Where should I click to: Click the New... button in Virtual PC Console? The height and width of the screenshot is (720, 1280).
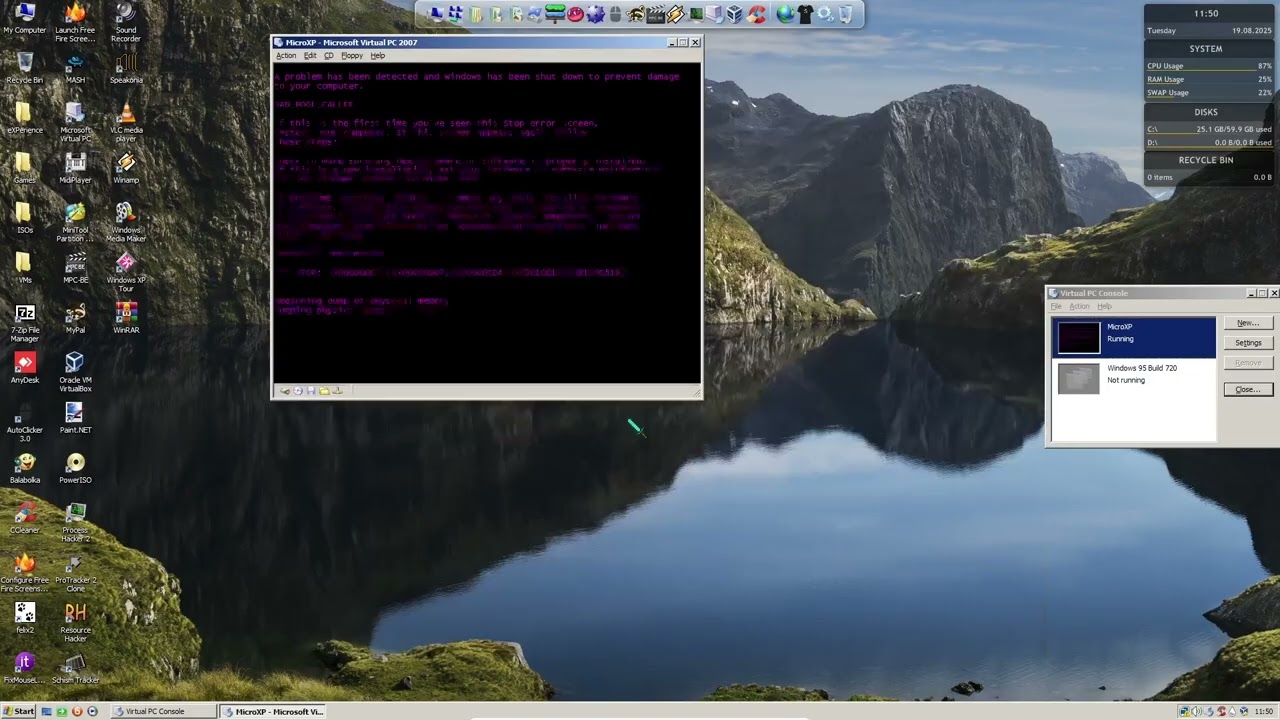pos(1248,323)
